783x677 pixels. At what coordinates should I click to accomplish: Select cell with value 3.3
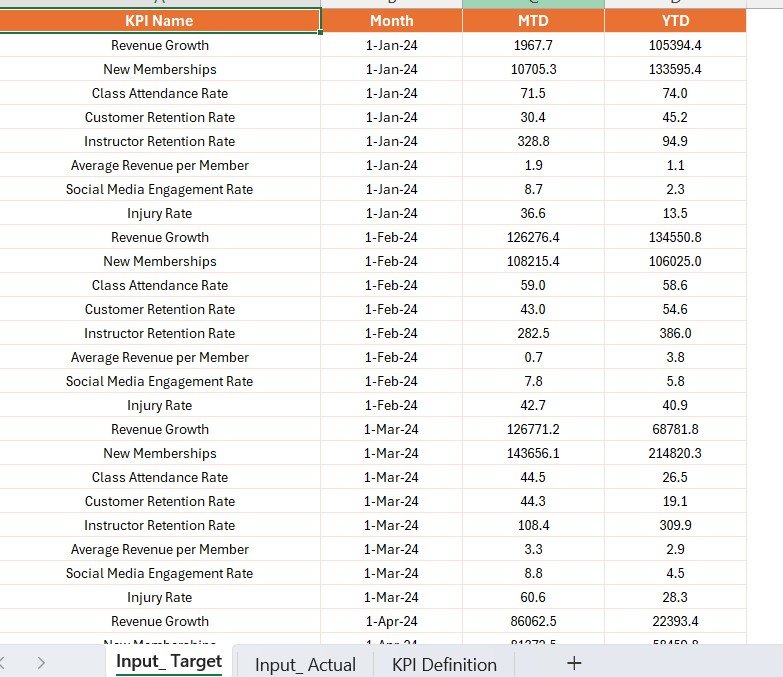[533, 548]
